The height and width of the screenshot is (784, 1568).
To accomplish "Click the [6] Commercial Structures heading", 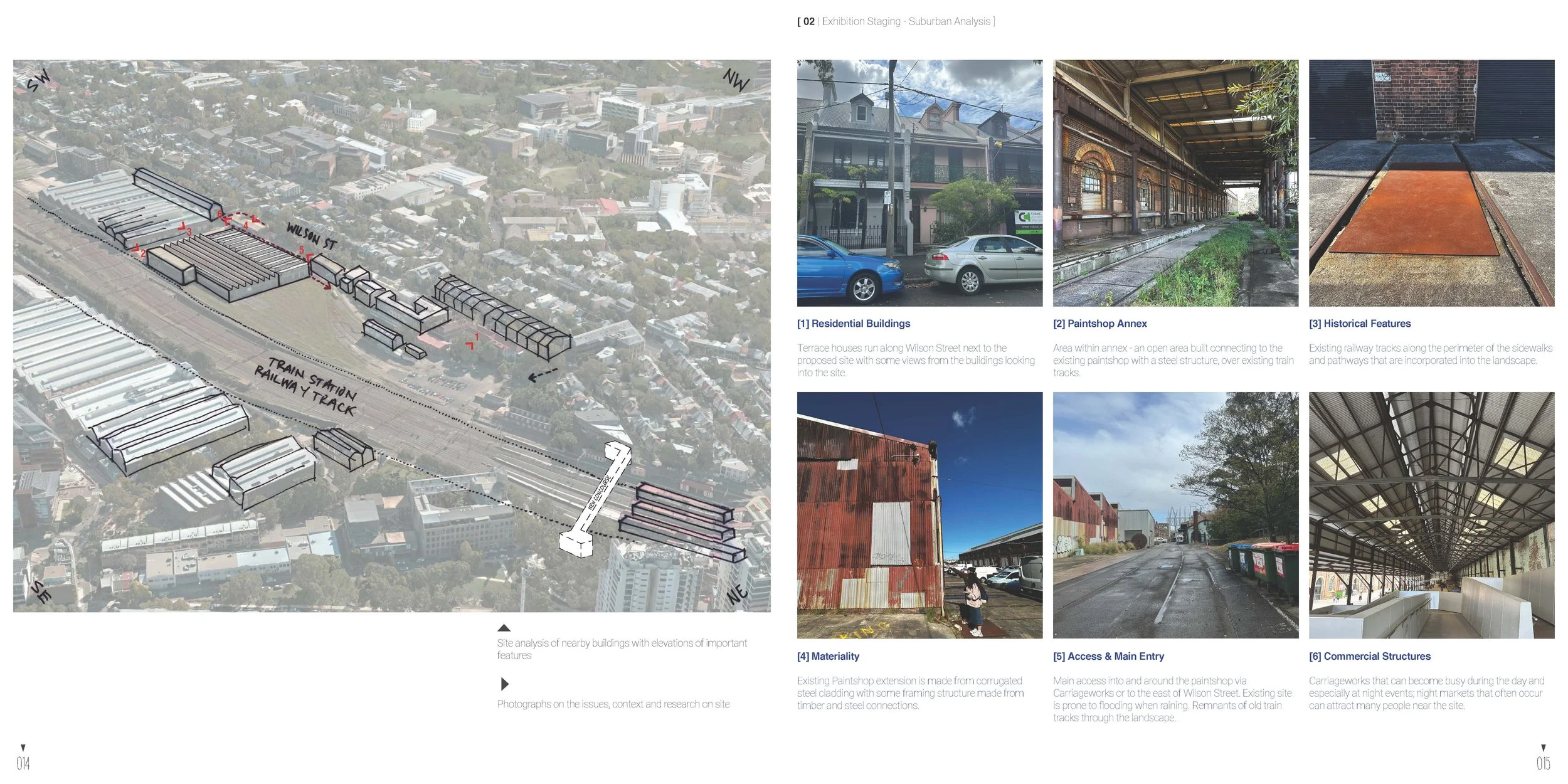I will click(x=1369, y=656).
